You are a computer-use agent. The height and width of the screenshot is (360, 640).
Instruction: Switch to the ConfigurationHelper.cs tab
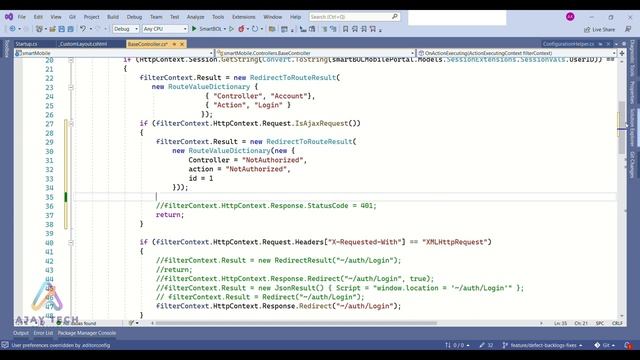[568, 44]
